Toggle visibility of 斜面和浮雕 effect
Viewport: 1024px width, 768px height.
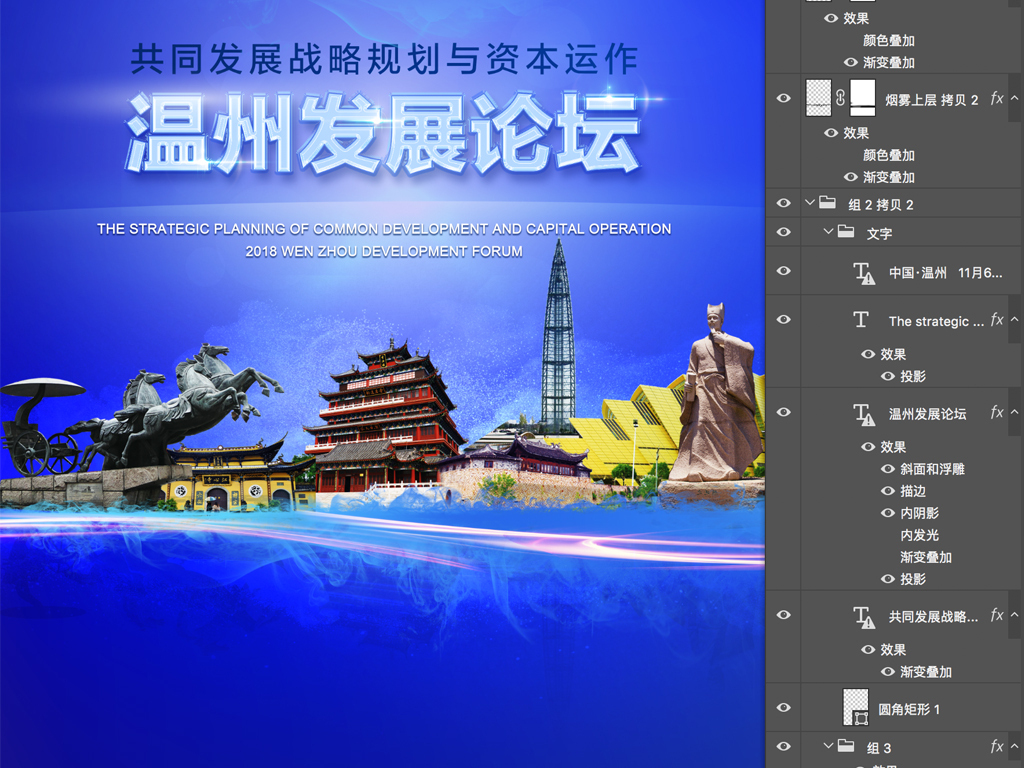click(888, 469)
